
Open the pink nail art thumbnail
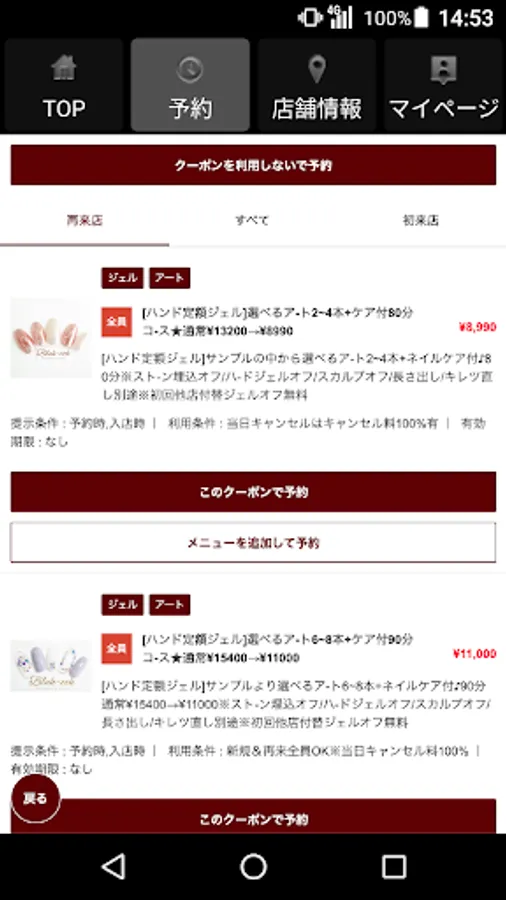click(50, 338)
